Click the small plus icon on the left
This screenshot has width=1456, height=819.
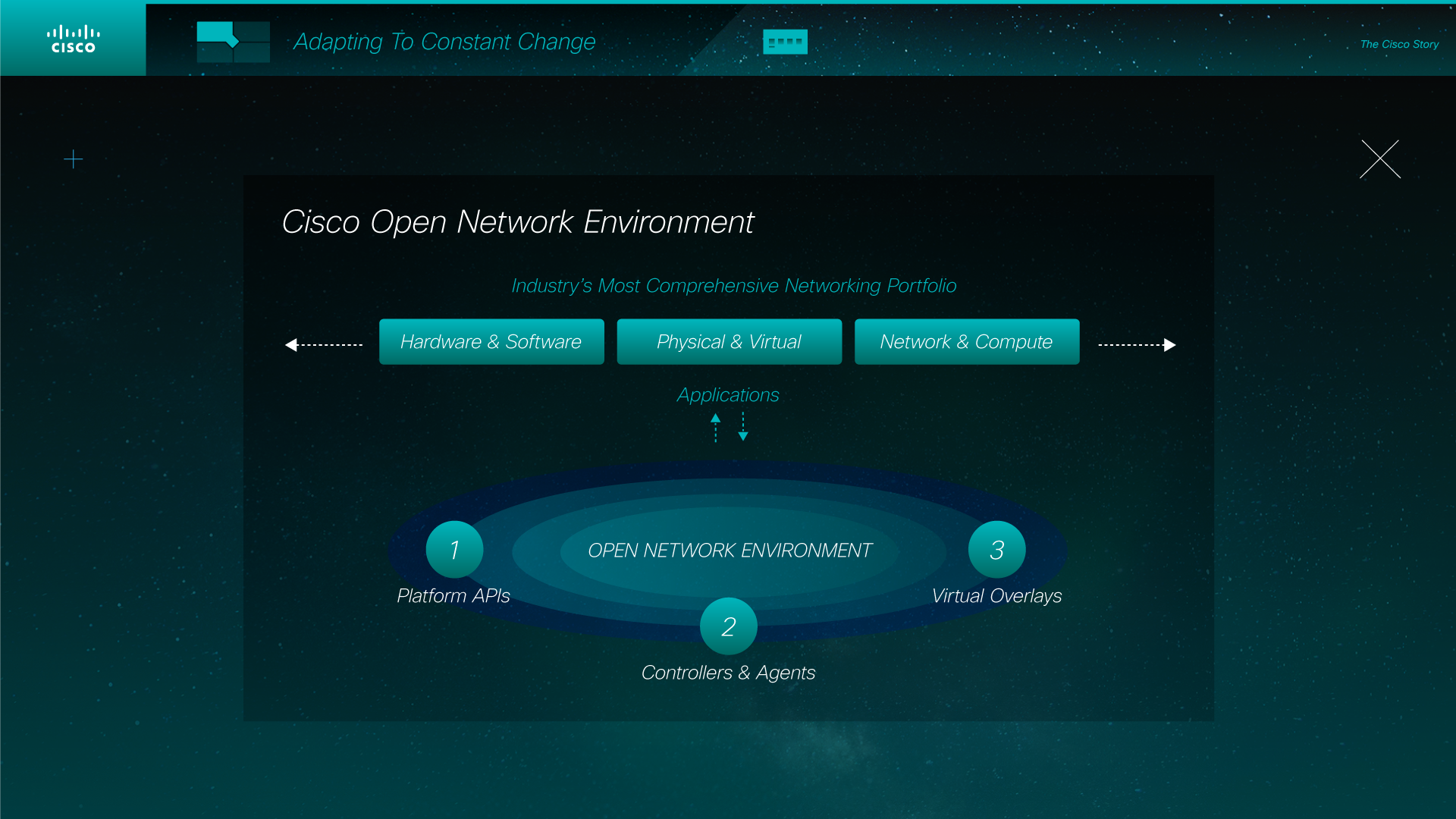[73, 159]
